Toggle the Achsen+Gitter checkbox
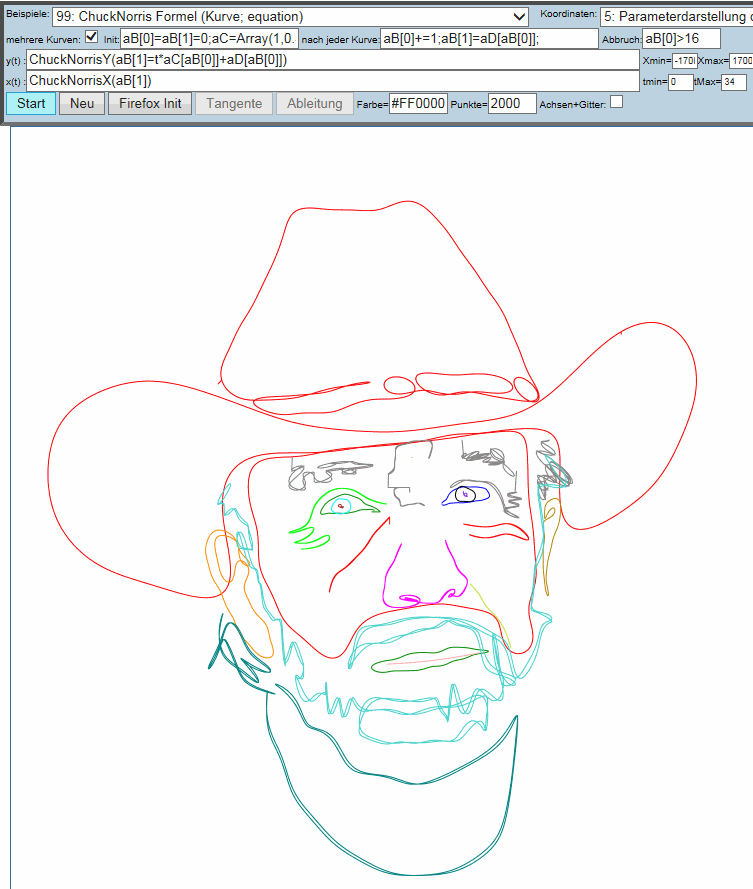The width and height of the screenshot is (753, 889). point(616,102)
